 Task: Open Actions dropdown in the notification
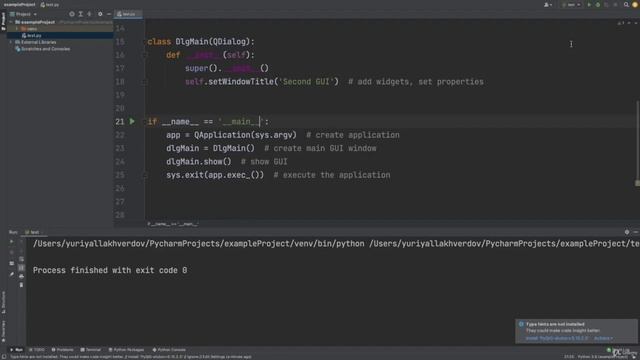[x=603, y=338]
